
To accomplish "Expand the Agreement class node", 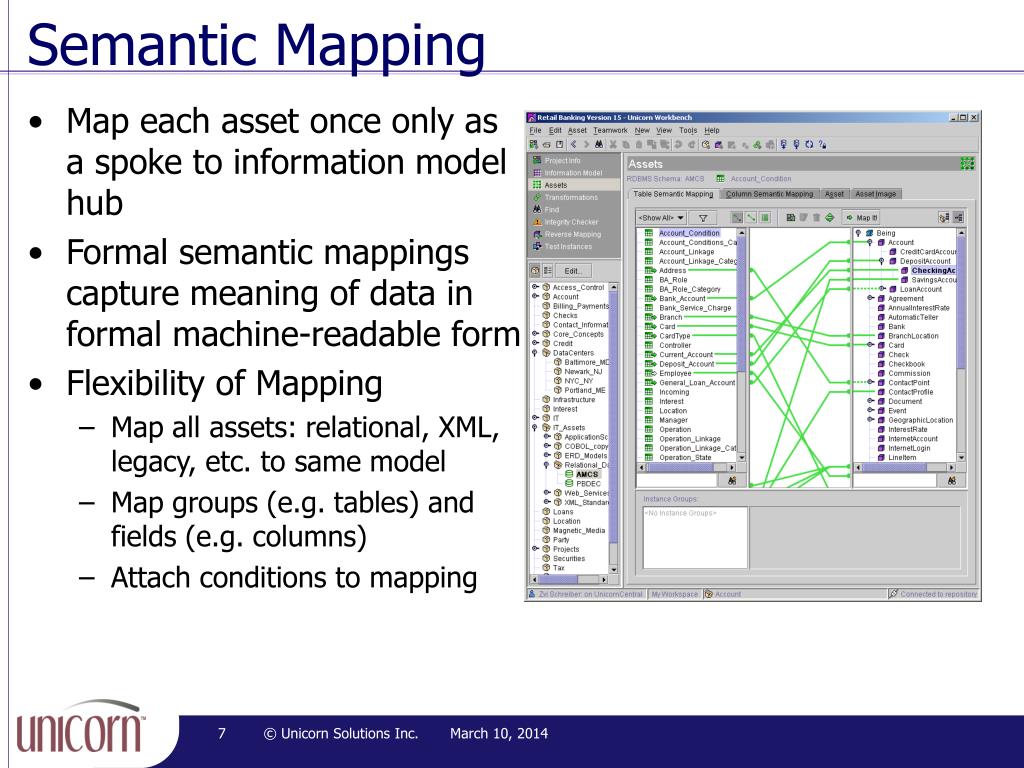I will (871, 298).
